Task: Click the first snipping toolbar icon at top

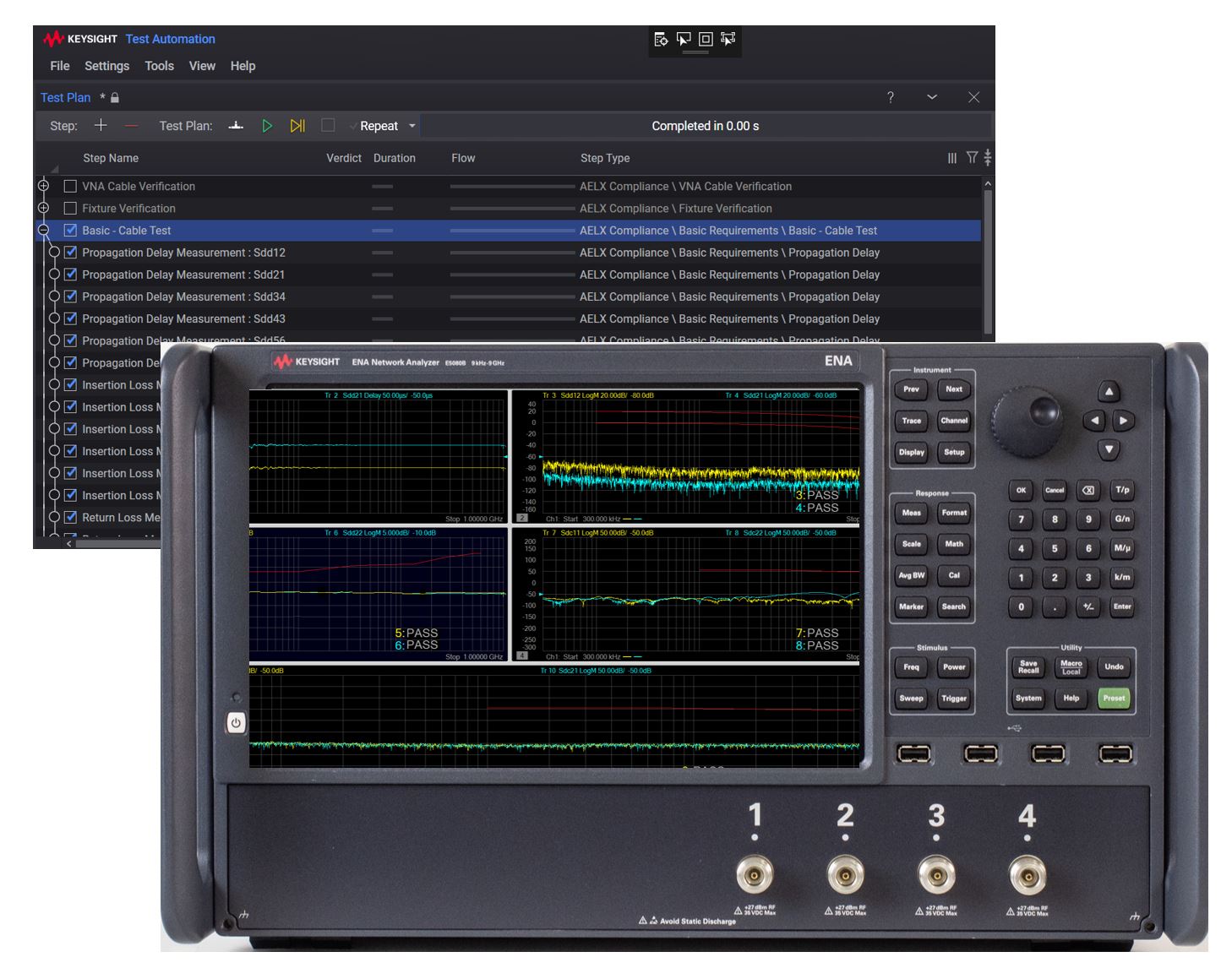Action: click(x=661, y=39)
